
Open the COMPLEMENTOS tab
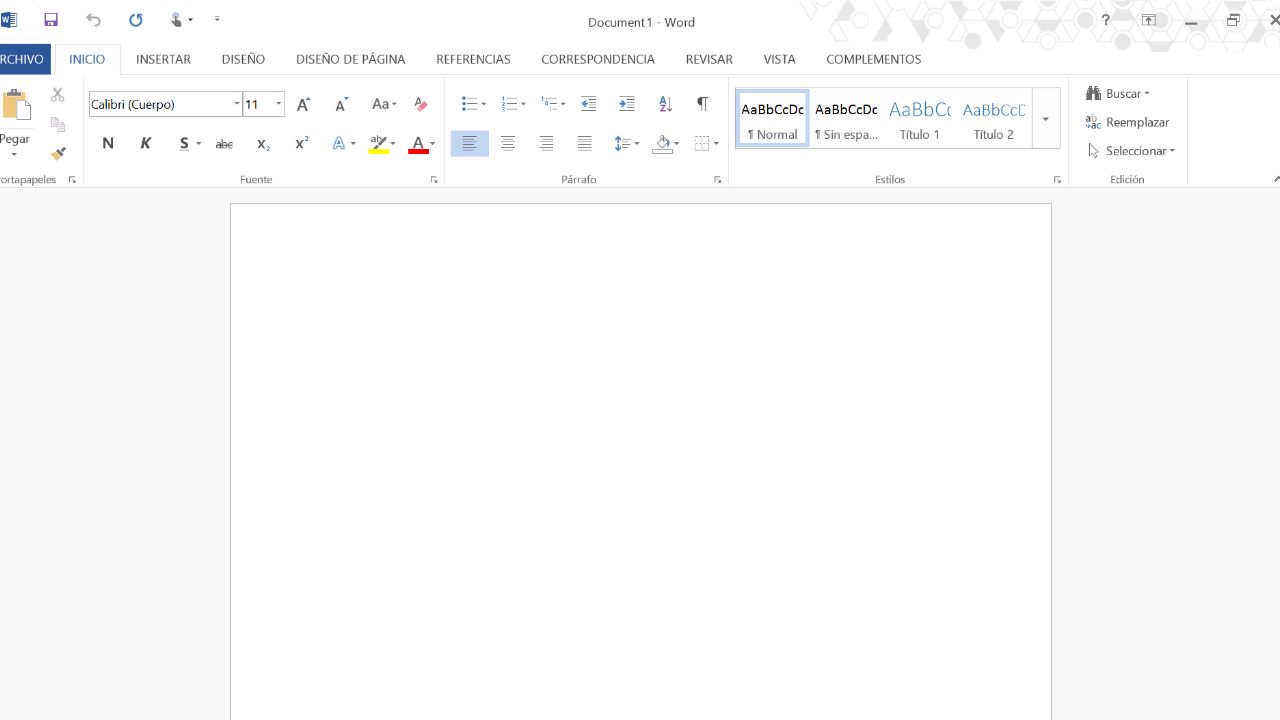[873, 59]
